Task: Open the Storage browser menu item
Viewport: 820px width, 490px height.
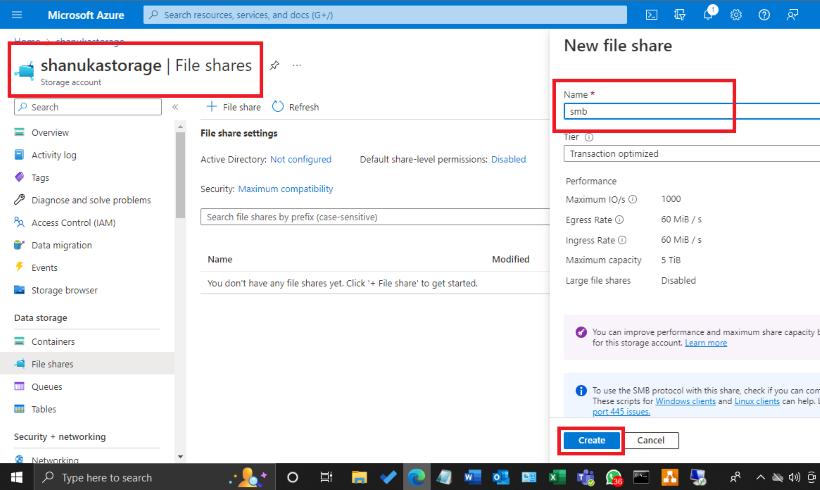Action: coord(64,290)
